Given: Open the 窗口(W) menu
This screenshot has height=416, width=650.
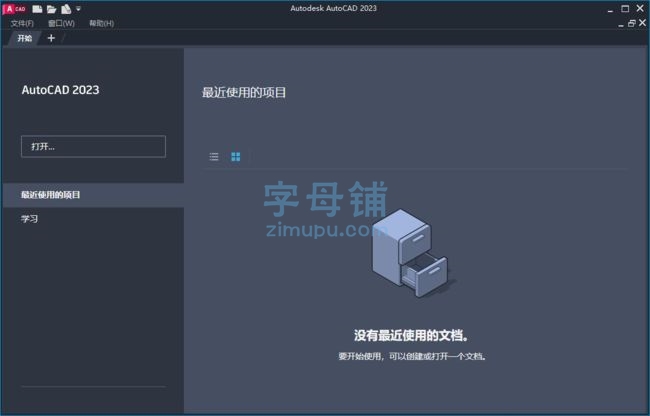Looking at the screenshot, I should (x=61, y=23).
